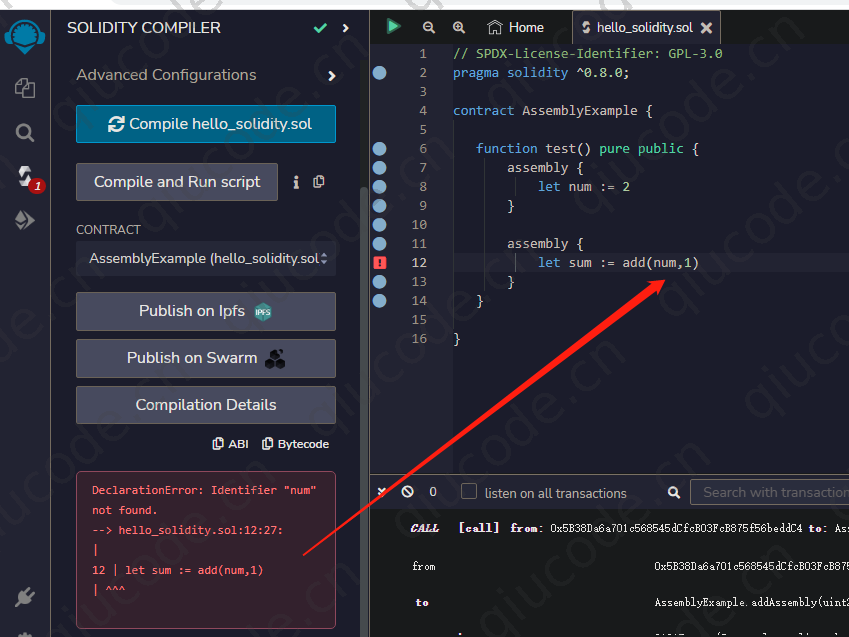Toggle breakpoint dot on line 6

coord(380,148)
